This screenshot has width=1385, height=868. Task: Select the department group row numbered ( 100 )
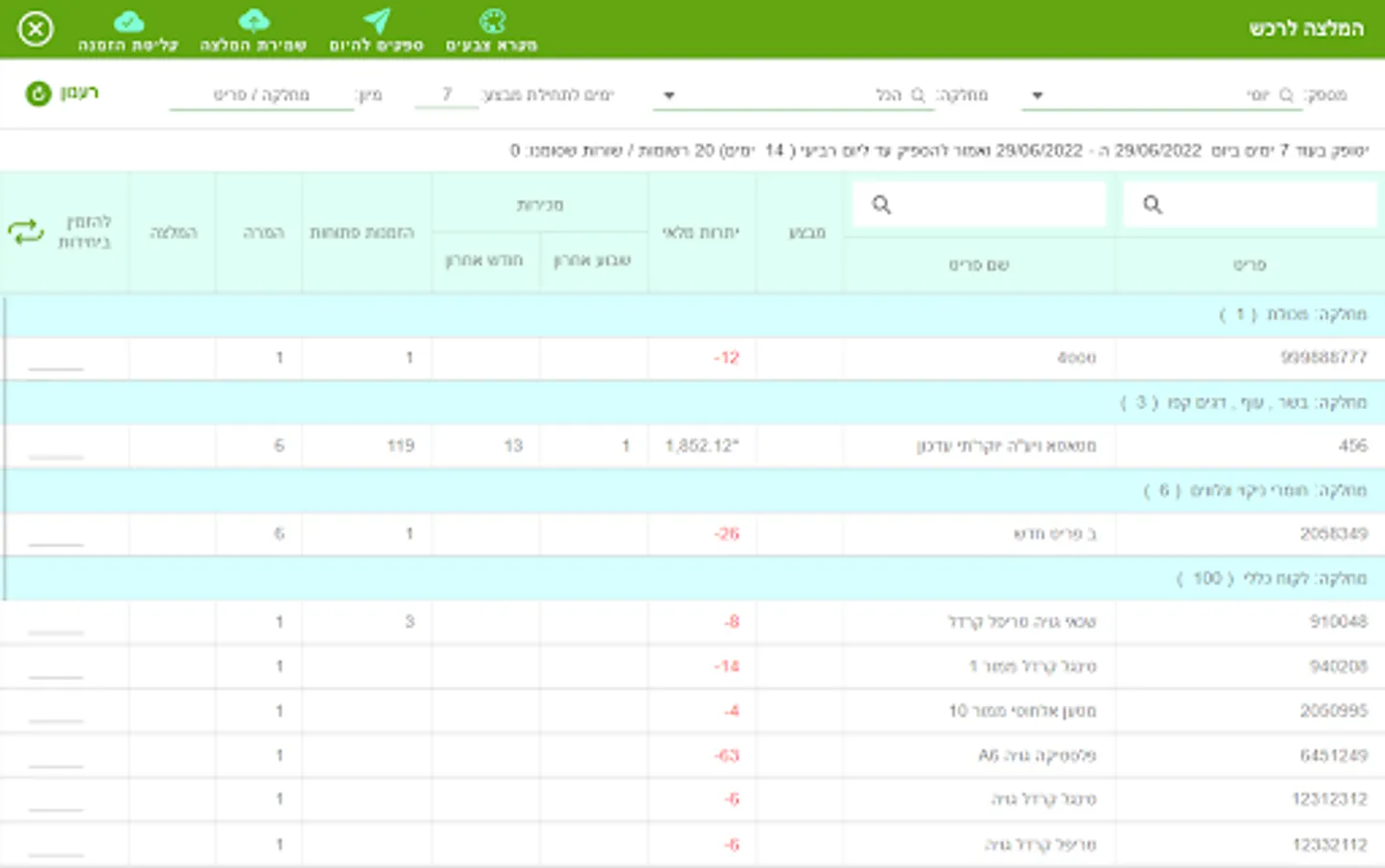(x=692, y=578)
